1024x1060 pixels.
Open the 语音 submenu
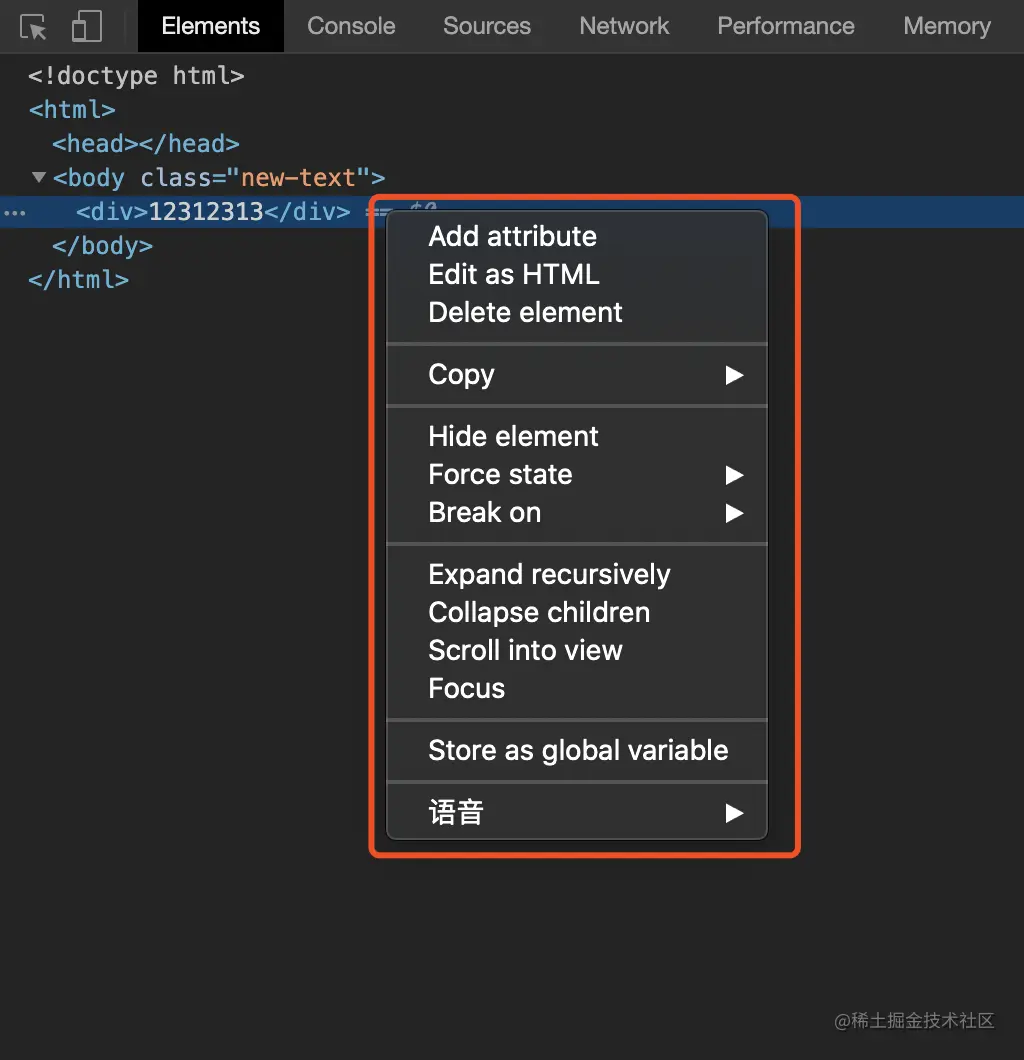(x=736, y=812)
